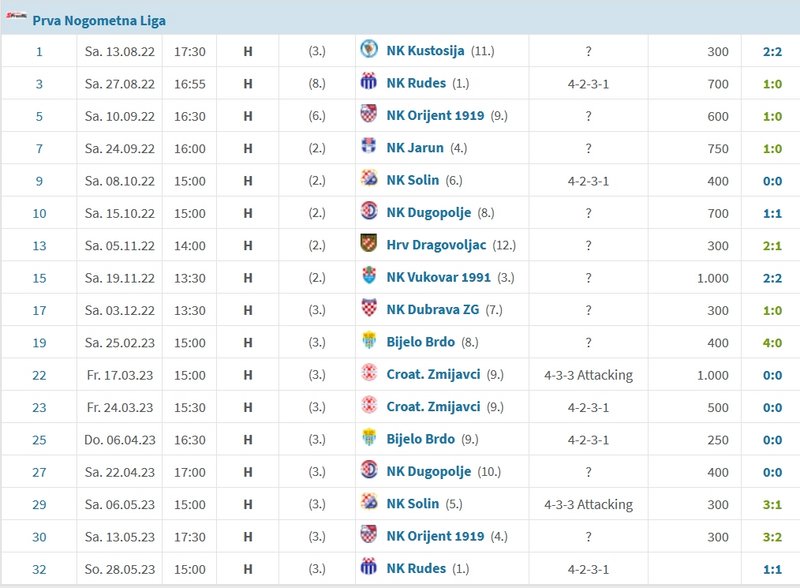Viewport: 800px width, 588px height.
Task: Click the NK Rudes crest in matchday 32 row
Action: [x=368, y=567]
